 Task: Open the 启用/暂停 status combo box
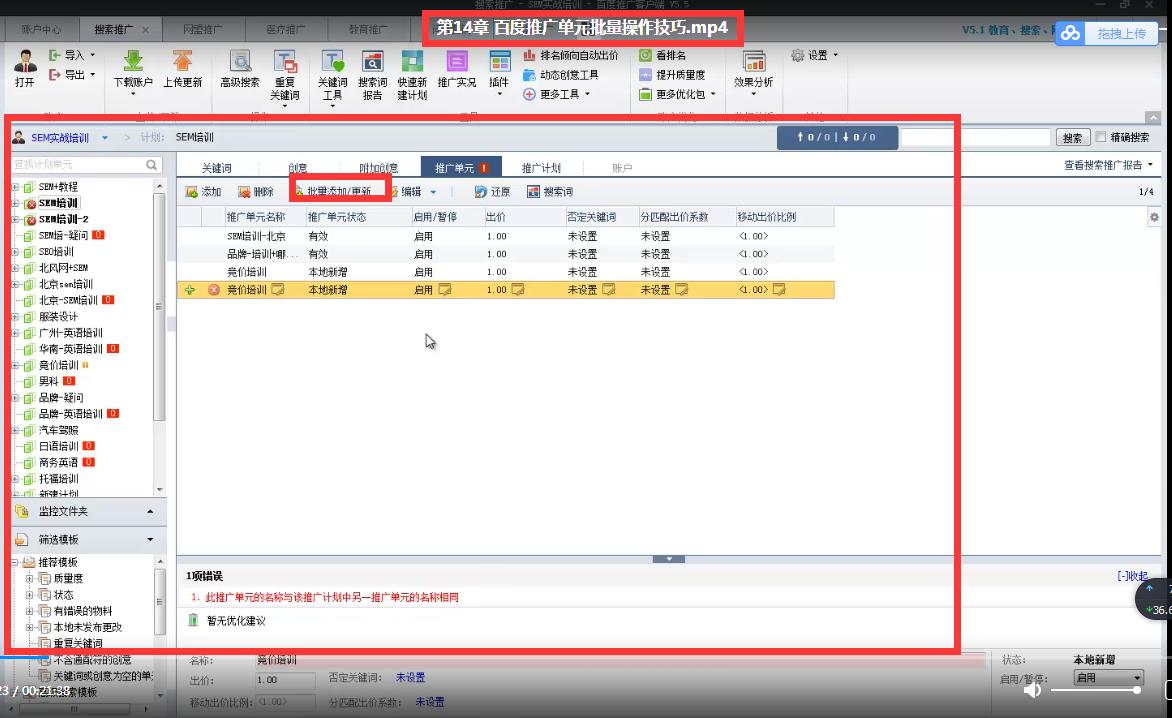1109,678
